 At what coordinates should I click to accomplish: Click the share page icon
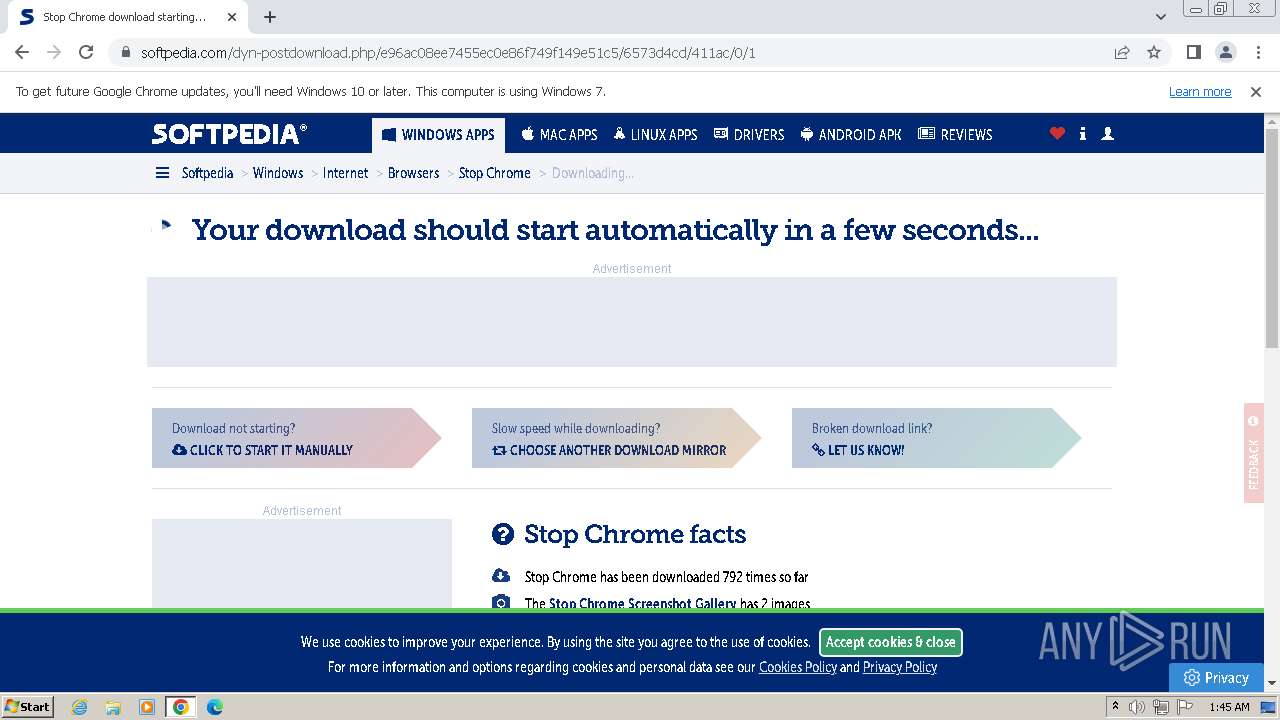[1122, 52]
